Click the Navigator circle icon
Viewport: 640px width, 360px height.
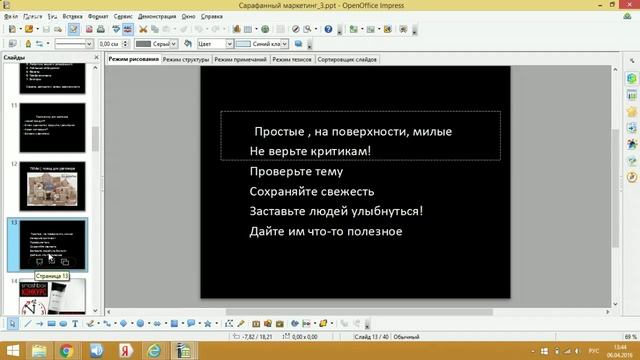point(296,29)
